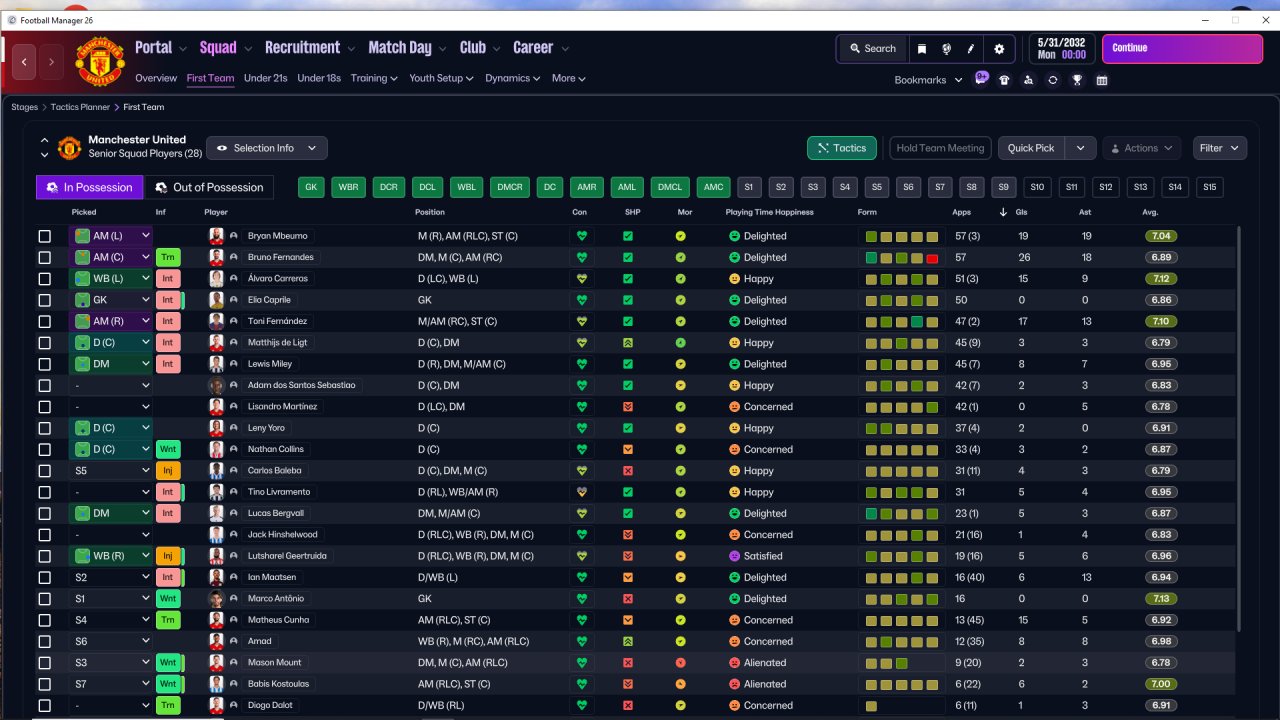Click Elio Caprile's player portrait icon
This screenshot has width=1280, height=720.
tap(216, 300)
